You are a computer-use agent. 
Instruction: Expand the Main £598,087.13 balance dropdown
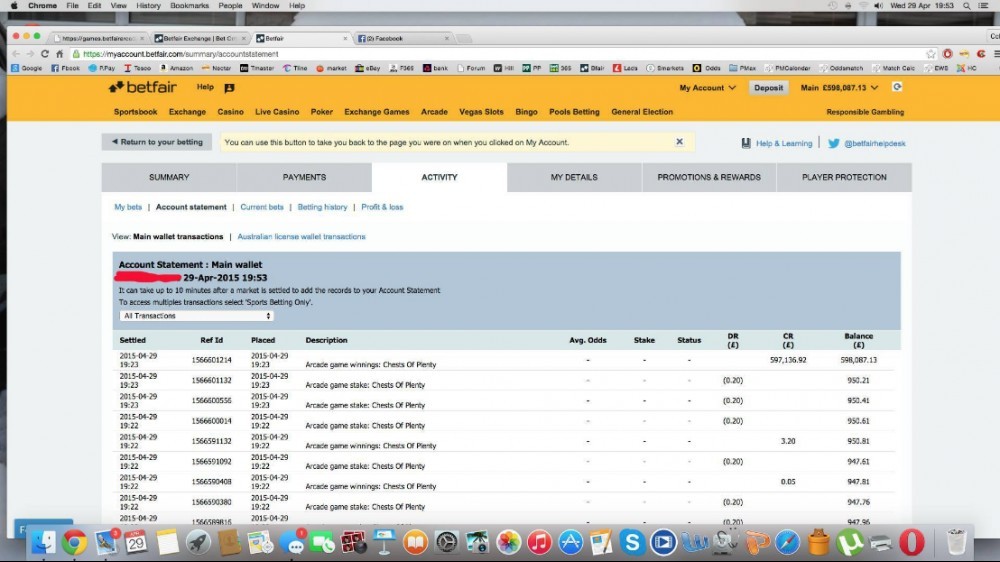[839, 87]
